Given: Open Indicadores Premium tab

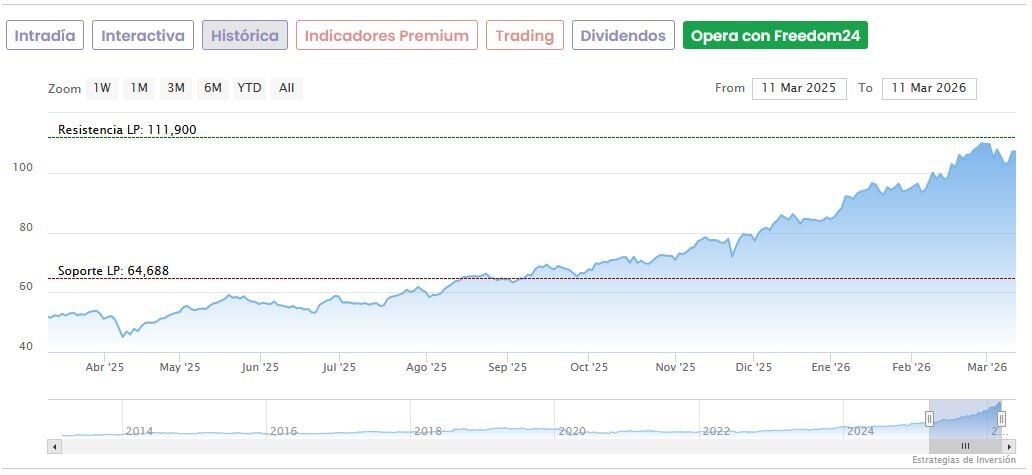Looking at the screenshot, I should pyautogui.click(x=386, y=36).
